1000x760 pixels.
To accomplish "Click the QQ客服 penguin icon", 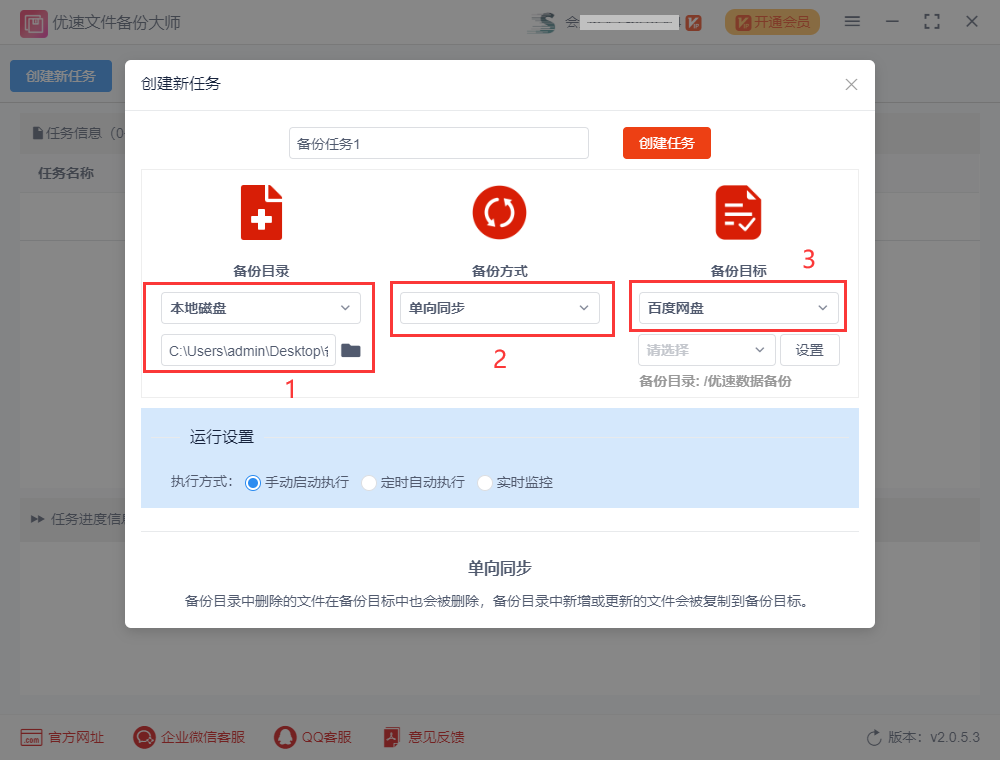I will (x=283, y=737).
